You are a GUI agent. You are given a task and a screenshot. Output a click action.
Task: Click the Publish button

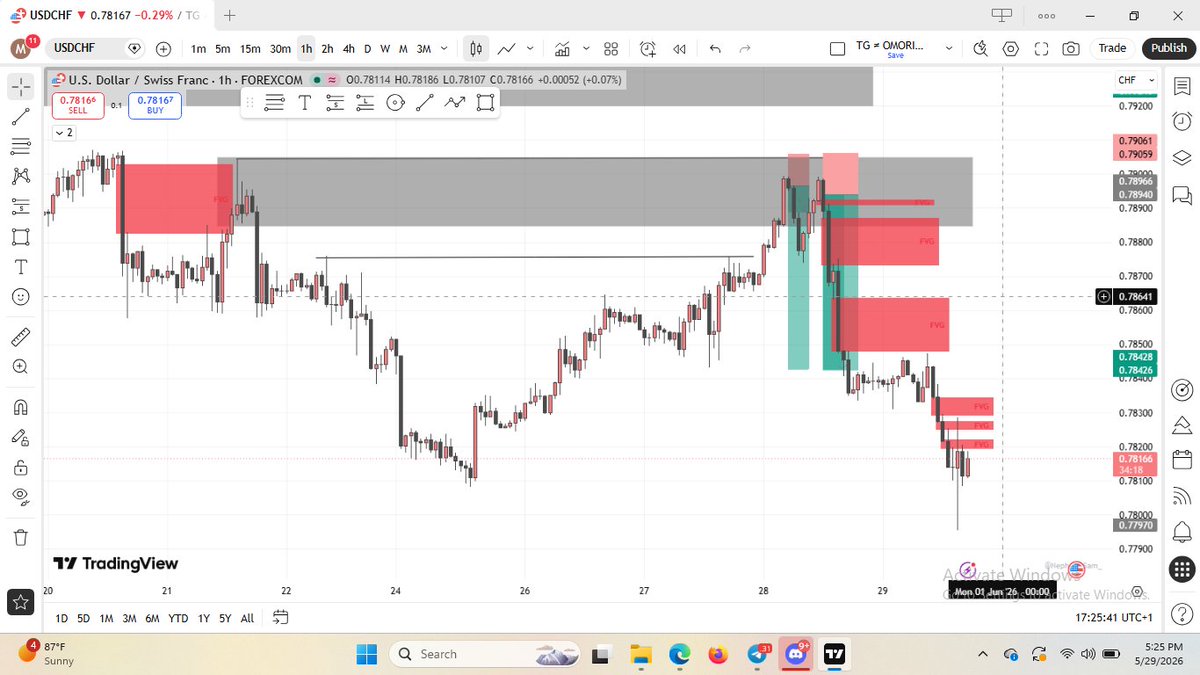tap(1168, 48)
